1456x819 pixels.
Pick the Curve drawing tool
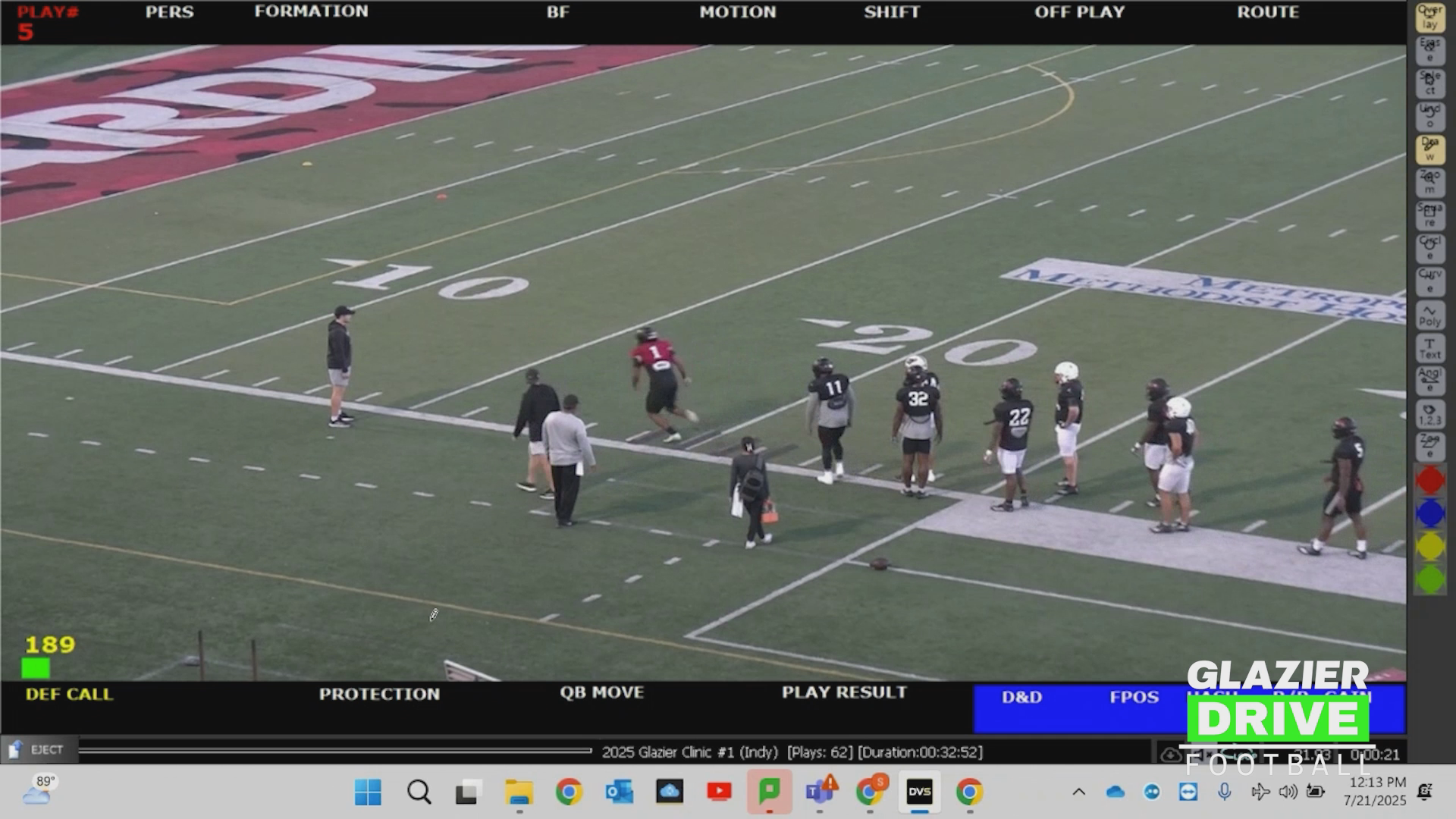tap(1429, 281)
